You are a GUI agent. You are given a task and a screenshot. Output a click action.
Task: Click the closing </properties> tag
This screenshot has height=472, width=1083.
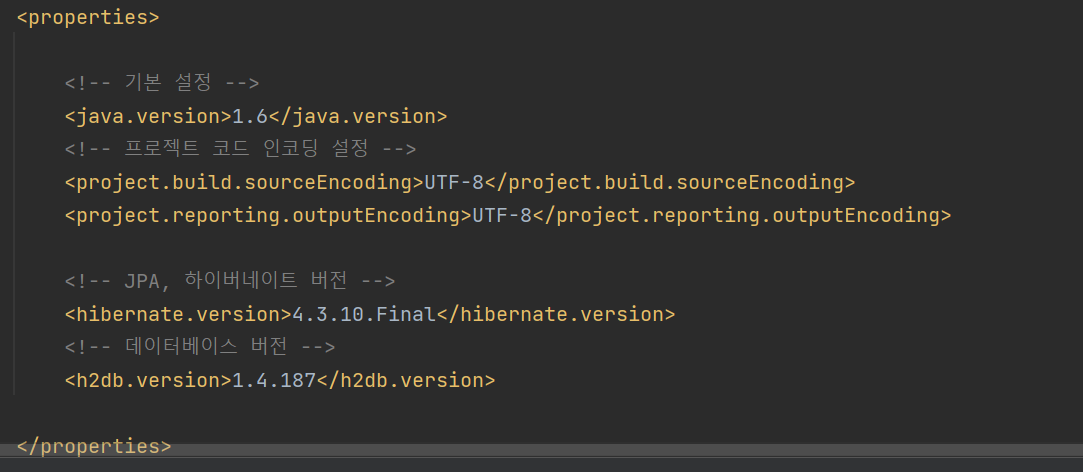pos(94,446)
